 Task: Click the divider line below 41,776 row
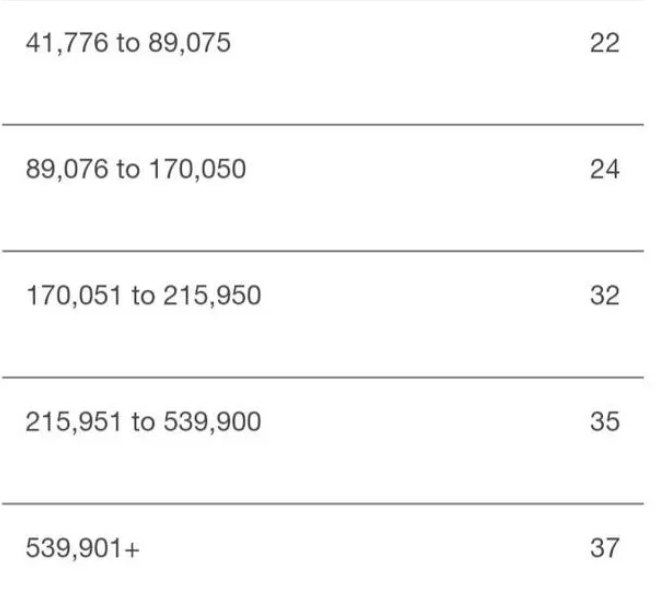[x=323, y=125]
